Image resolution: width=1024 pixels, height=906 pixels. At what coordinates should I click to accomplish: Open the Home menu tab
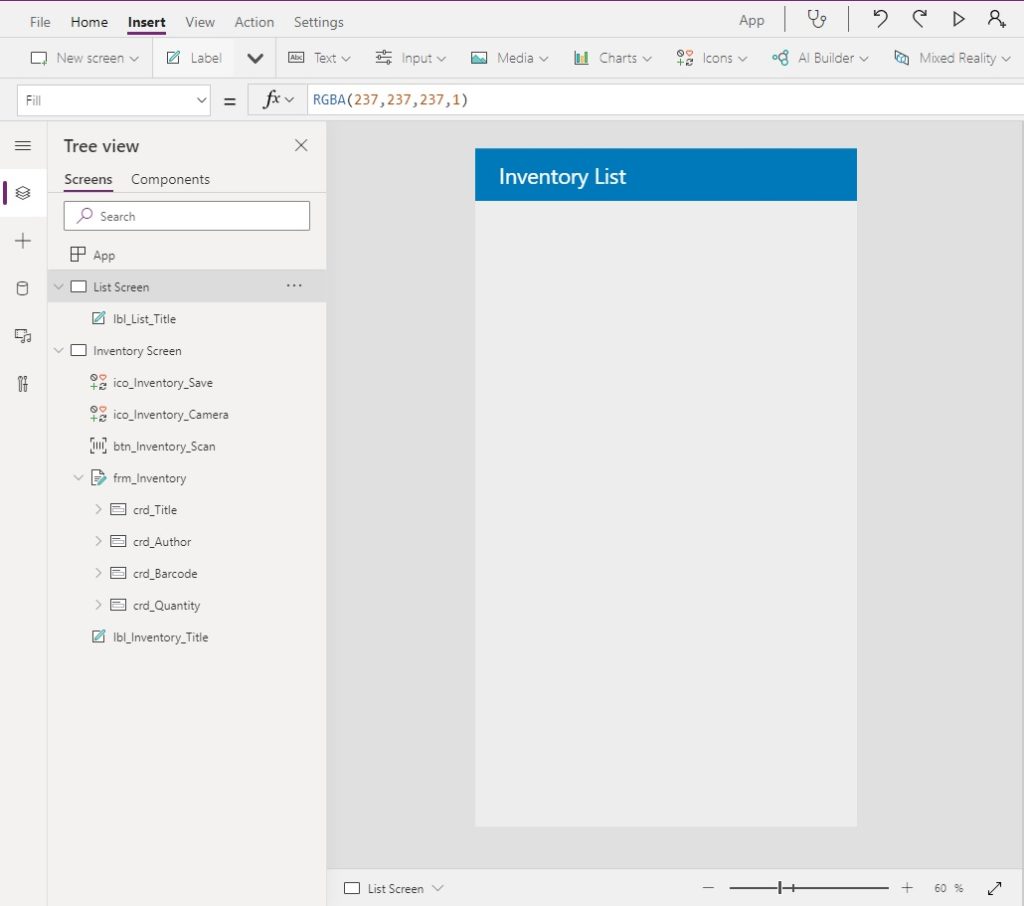pos(89,22)
